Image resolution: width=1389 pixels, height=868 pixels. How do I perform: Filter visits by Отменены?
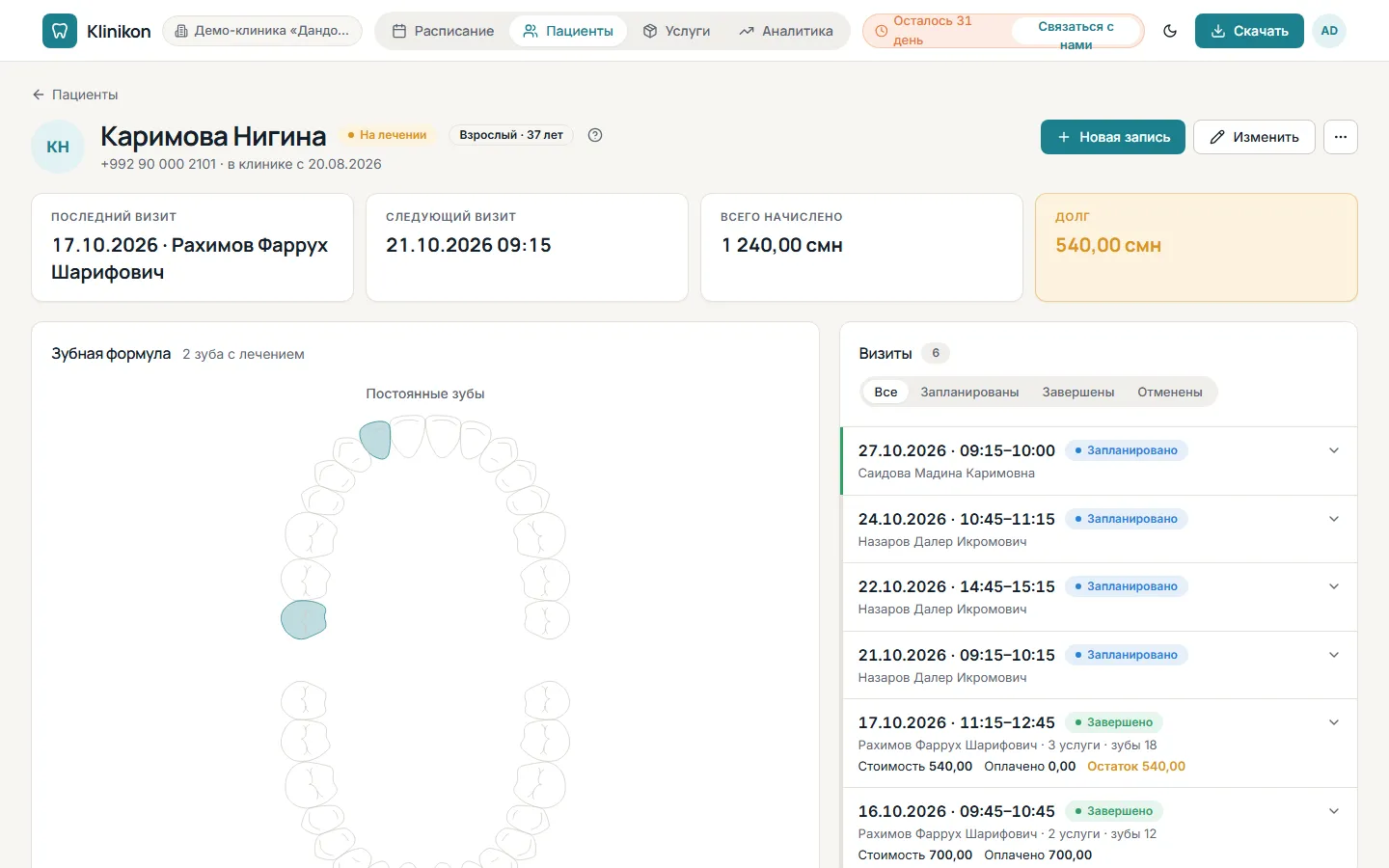1170,393
